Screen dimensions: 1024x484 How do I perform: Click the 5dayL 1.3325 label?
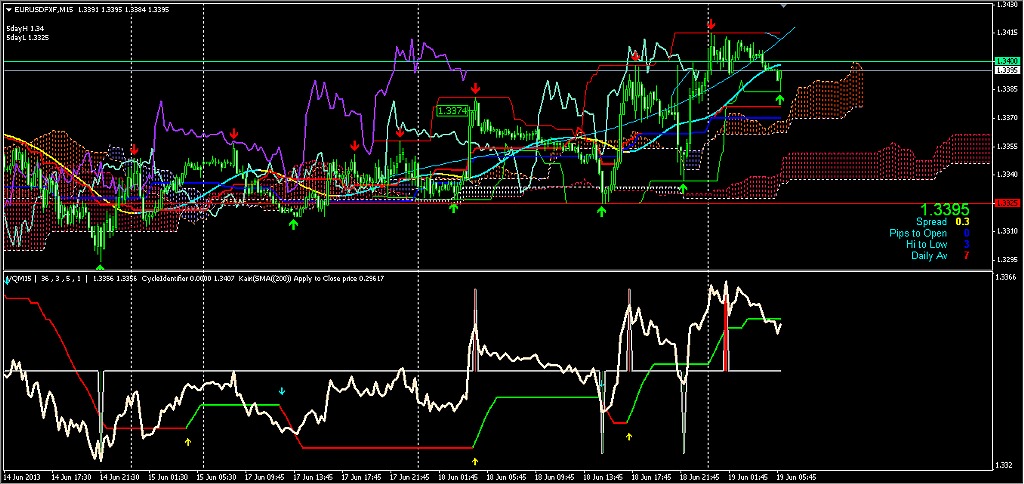pos(27,38)
